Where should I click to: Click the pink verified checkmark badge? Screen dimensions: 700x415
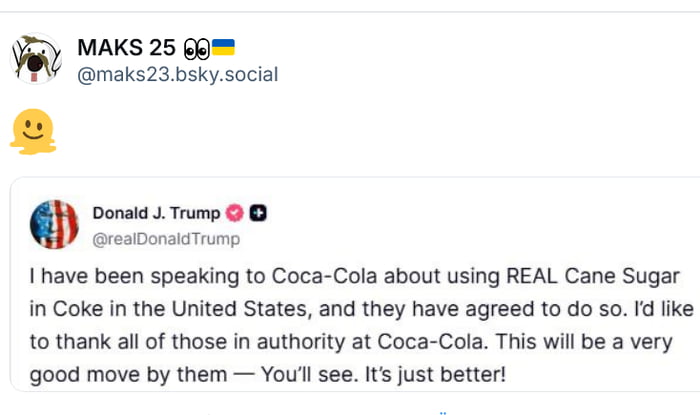[x=236, y=213]
